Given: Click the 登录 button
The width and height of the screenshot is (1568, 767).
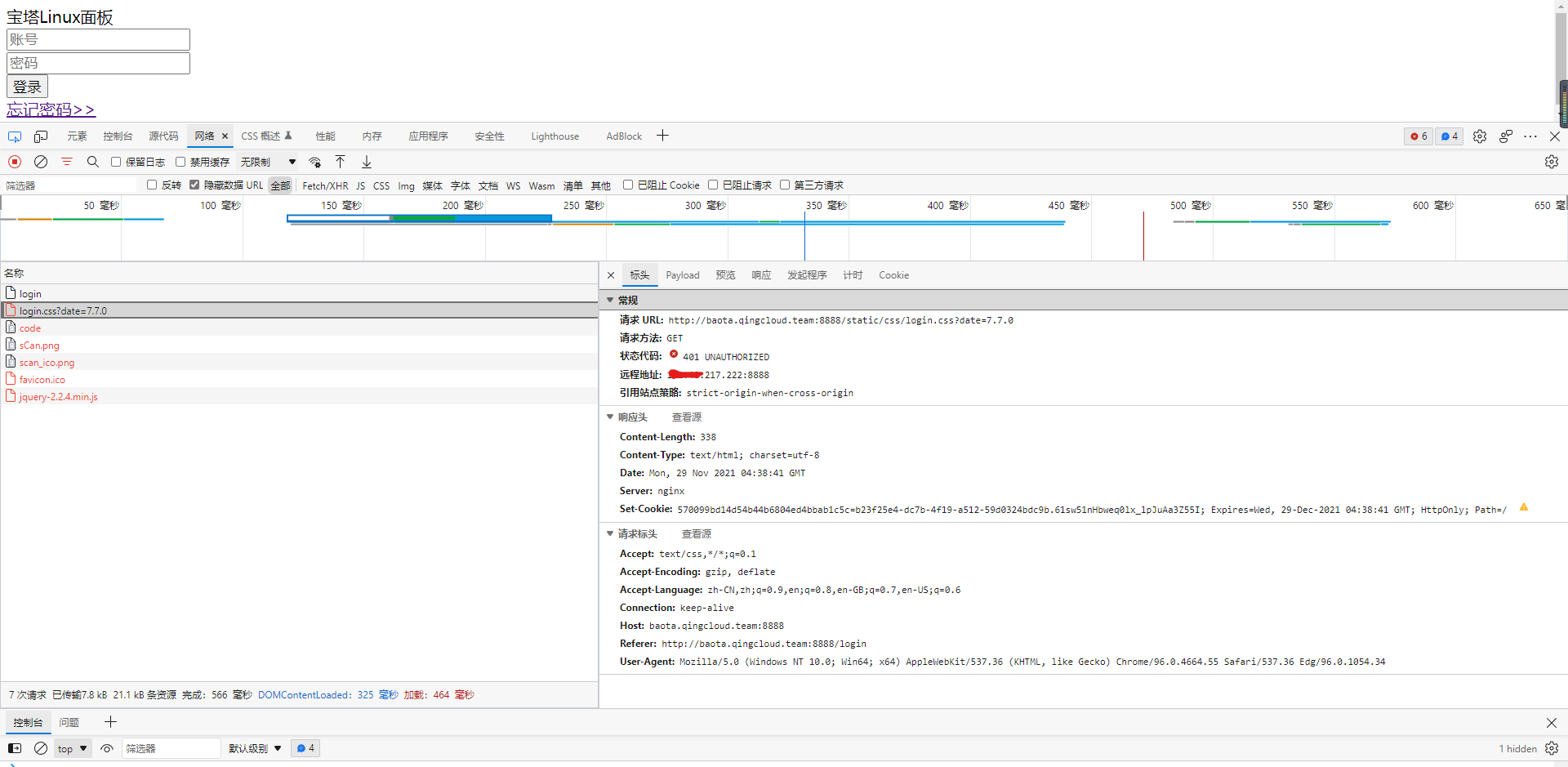Looking at the screenshot, I should (27, 87).
